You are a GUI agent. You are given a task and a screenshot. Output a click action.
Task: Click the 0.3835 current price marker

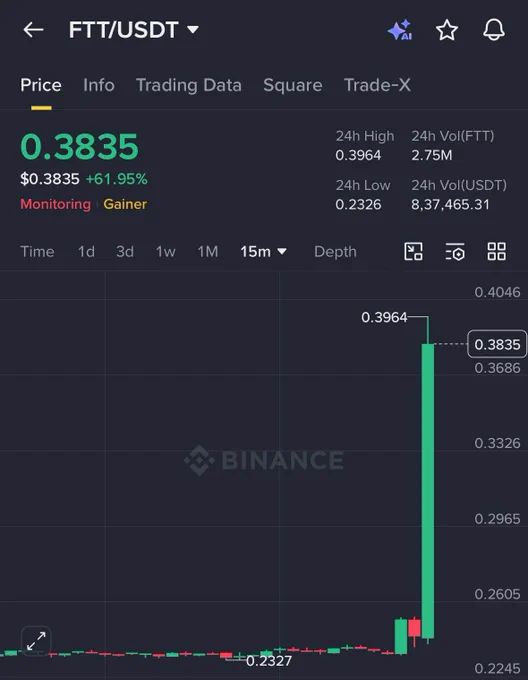497,344
